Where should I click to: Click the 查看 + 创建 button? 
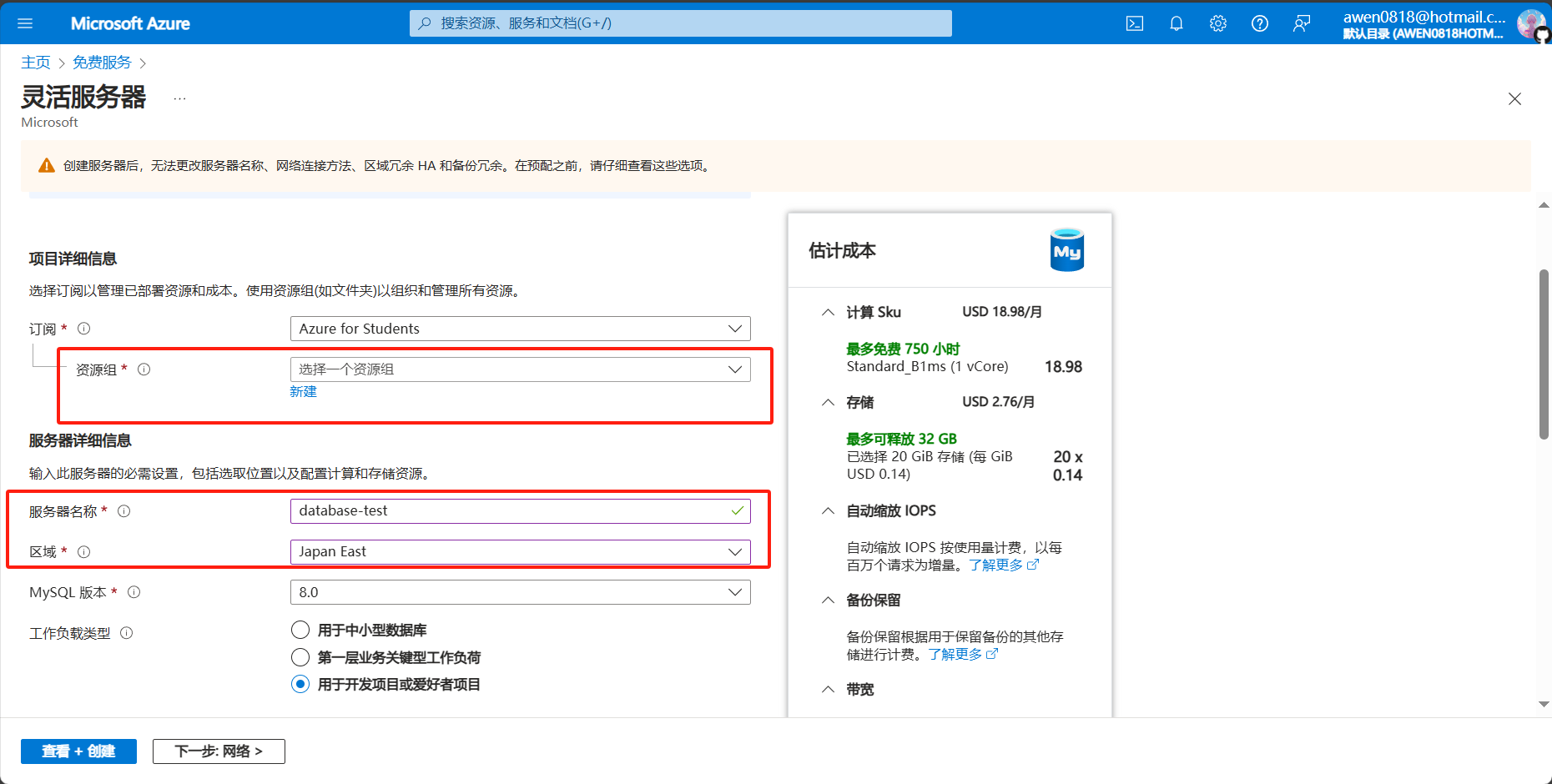(x=78, y=751)
